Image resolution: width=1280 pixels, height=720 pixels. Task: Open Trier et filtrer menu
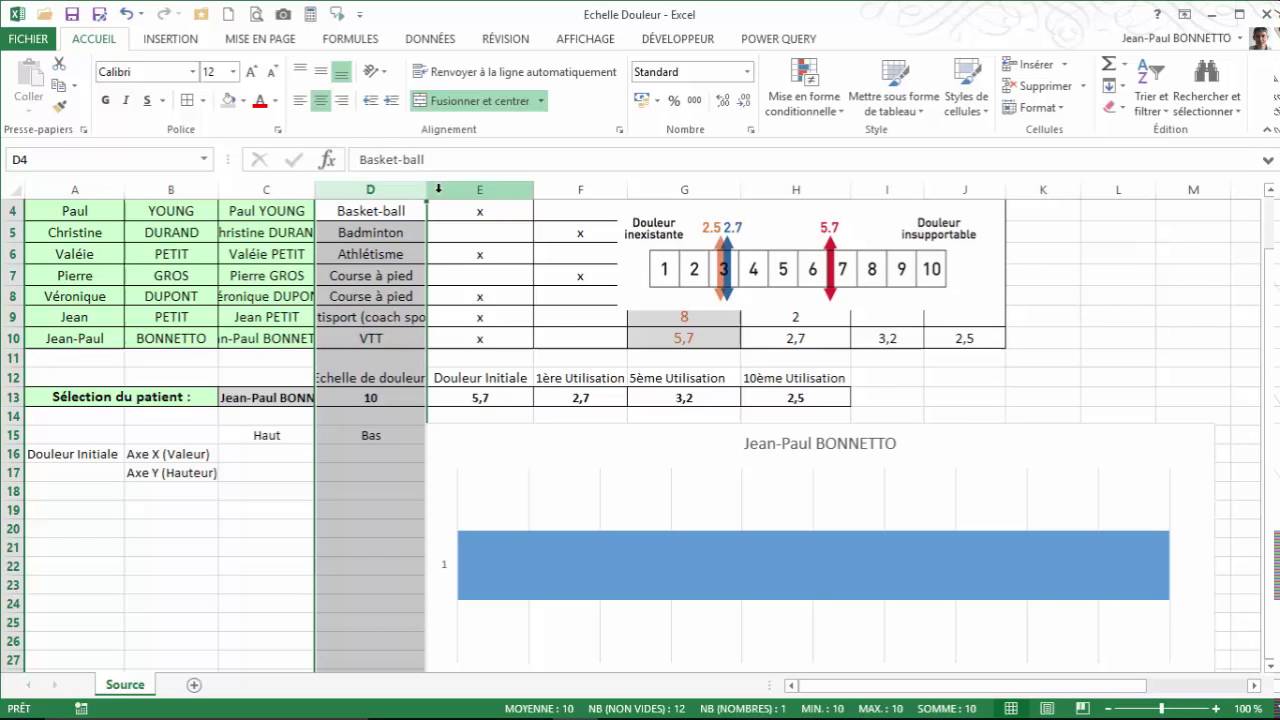(1151, 88)
